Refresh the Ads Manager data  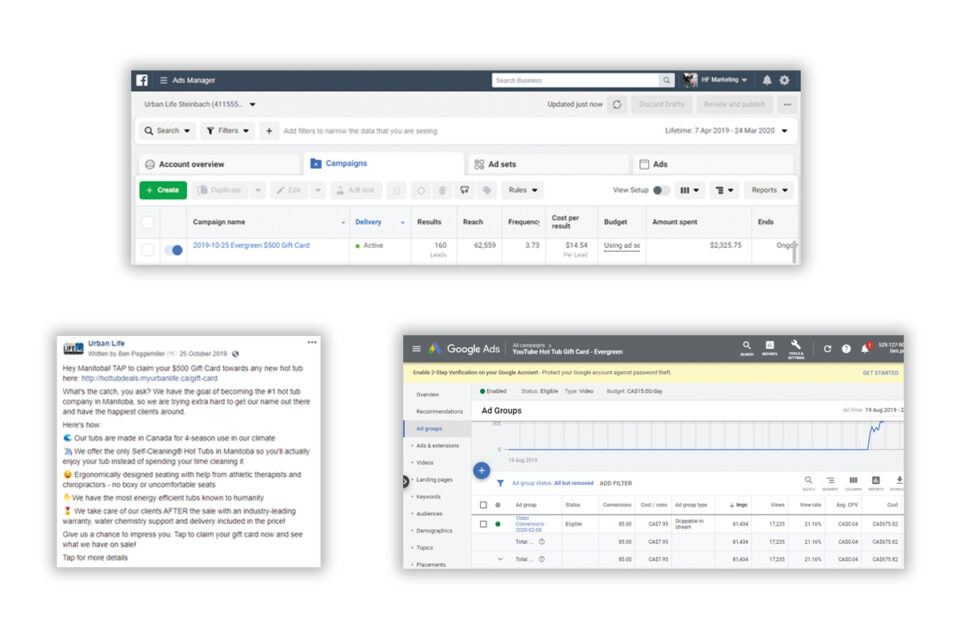tap(617, 104)
